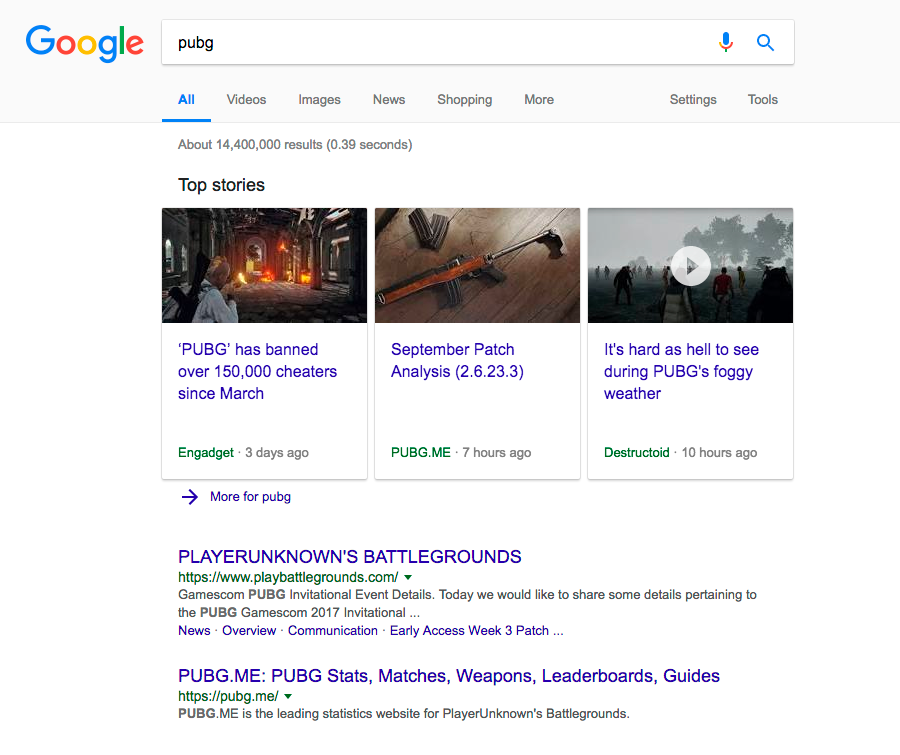Switch to the Videos tab

point(246,99)
